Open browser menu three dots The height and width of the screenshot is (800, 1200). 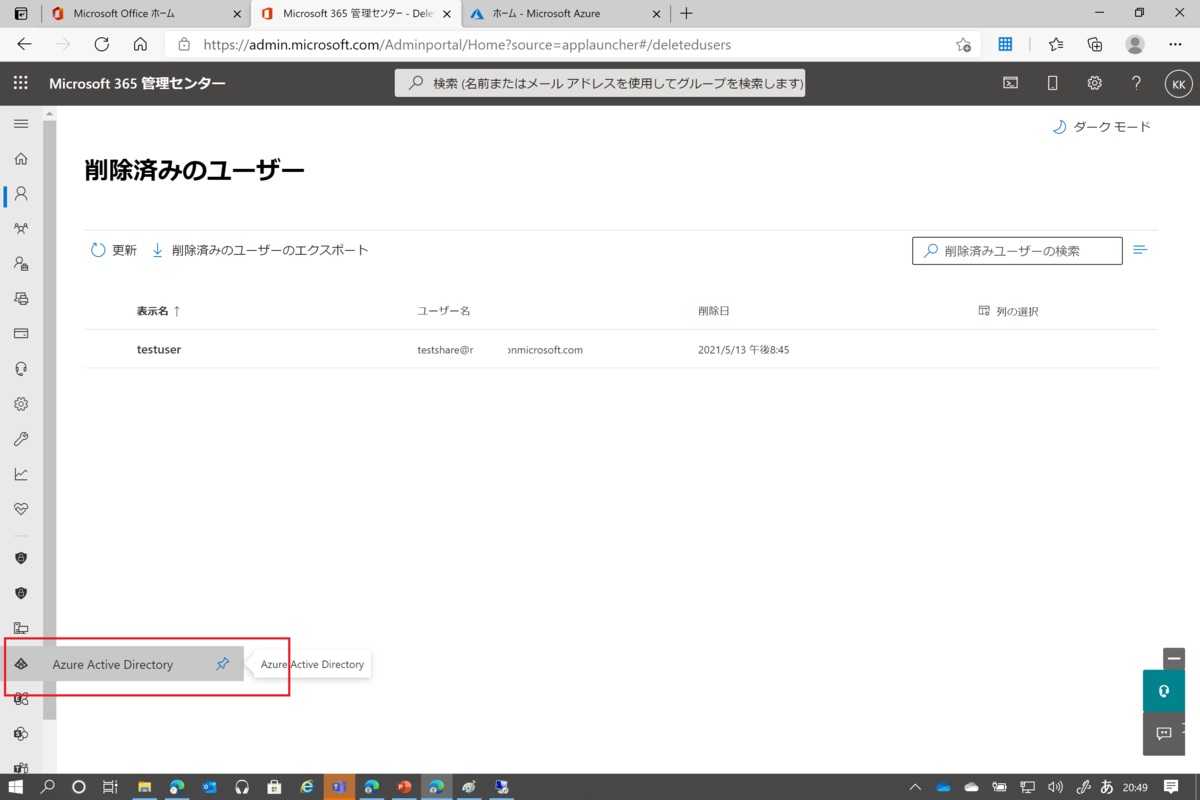tap(1177, 44)
